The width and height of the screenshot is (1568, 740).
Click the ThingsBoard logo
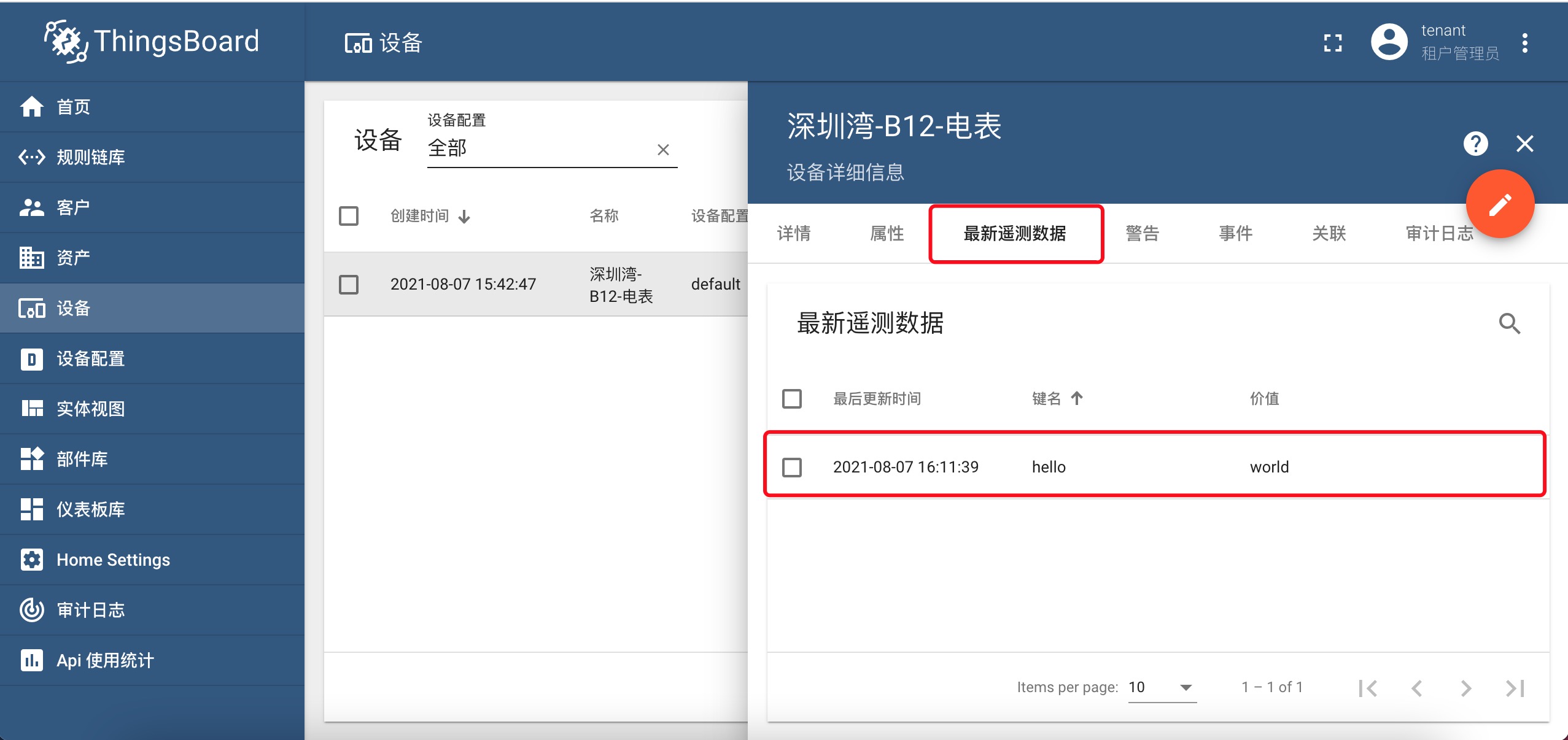152,42
